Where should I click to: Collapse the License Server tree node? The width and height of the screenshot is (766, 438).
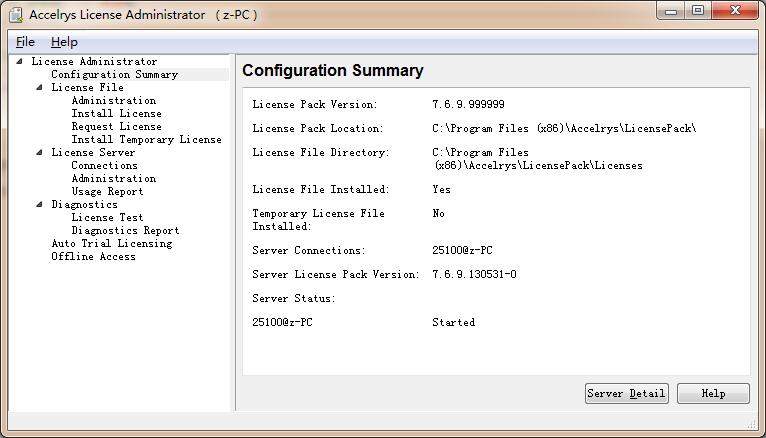tap(40, 153)
